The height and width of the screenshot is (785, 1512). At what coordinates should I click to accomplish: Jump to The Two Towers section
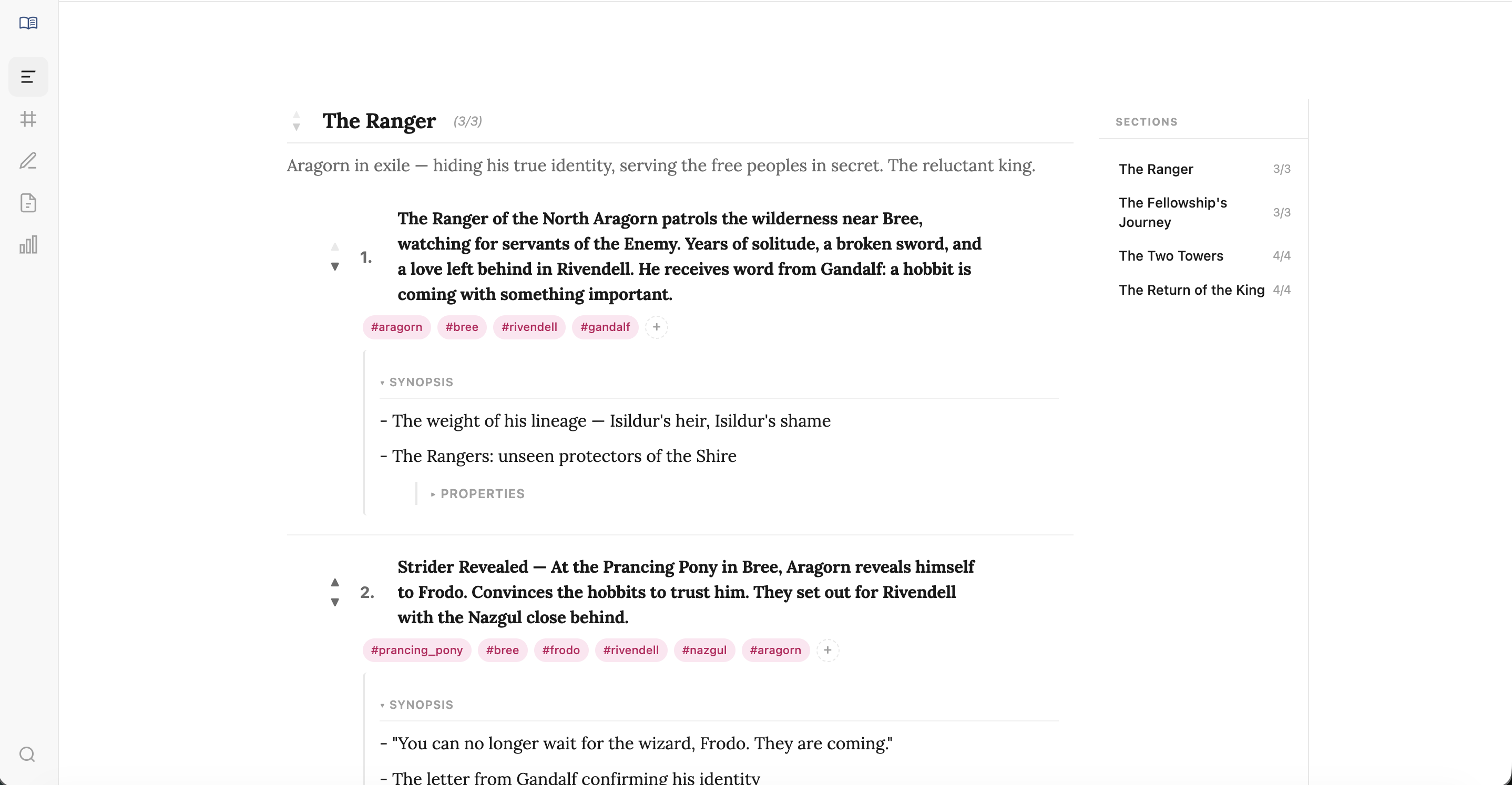point(1170,256)
